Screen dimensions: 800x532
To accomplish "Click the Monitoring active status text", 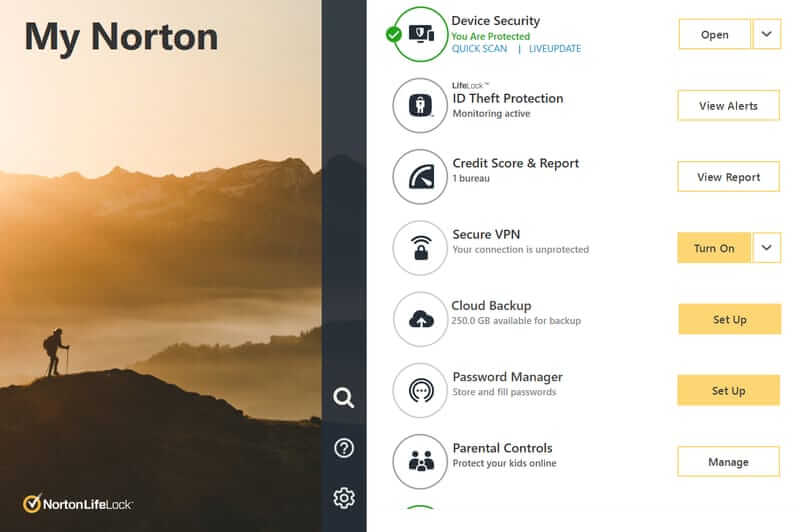I will pyautogui.click(x=491, y=113).
